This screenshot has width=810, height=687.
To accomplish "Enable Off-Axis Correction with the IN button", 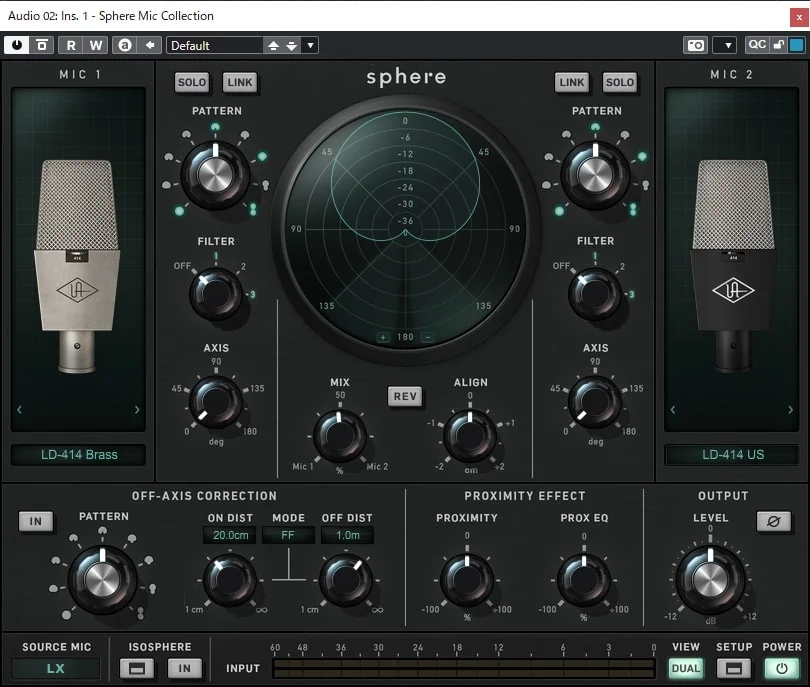I will coord(36,521).
